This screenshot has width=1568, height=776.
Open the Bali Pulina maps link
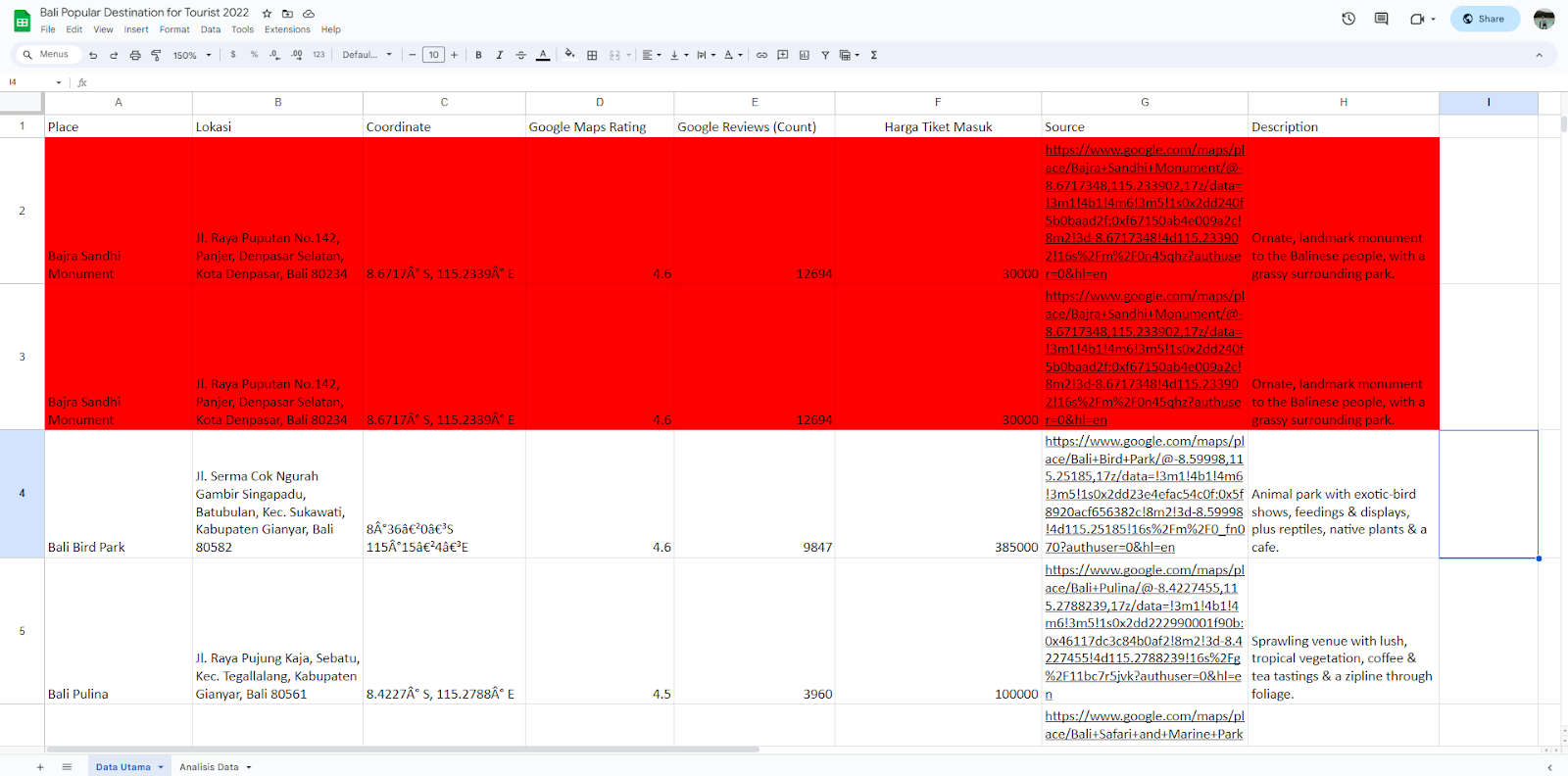tap(1145, 632)
